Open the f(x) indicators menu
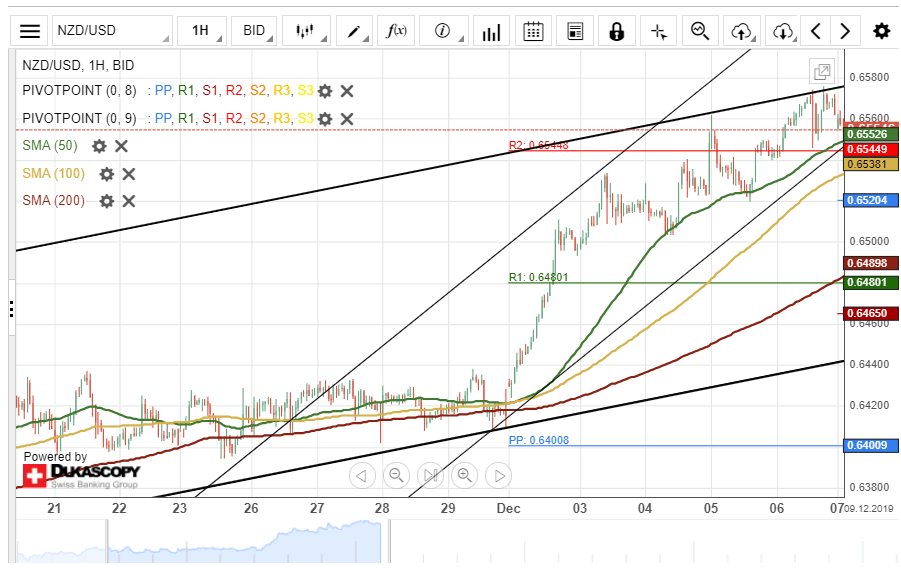Screen dimensions: 901x568 (397, 31)
